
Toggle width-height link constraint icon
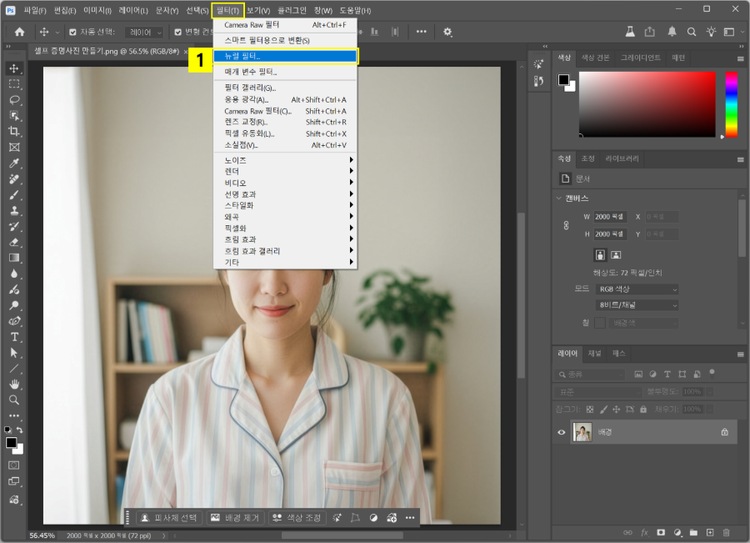tap(566, 225)
